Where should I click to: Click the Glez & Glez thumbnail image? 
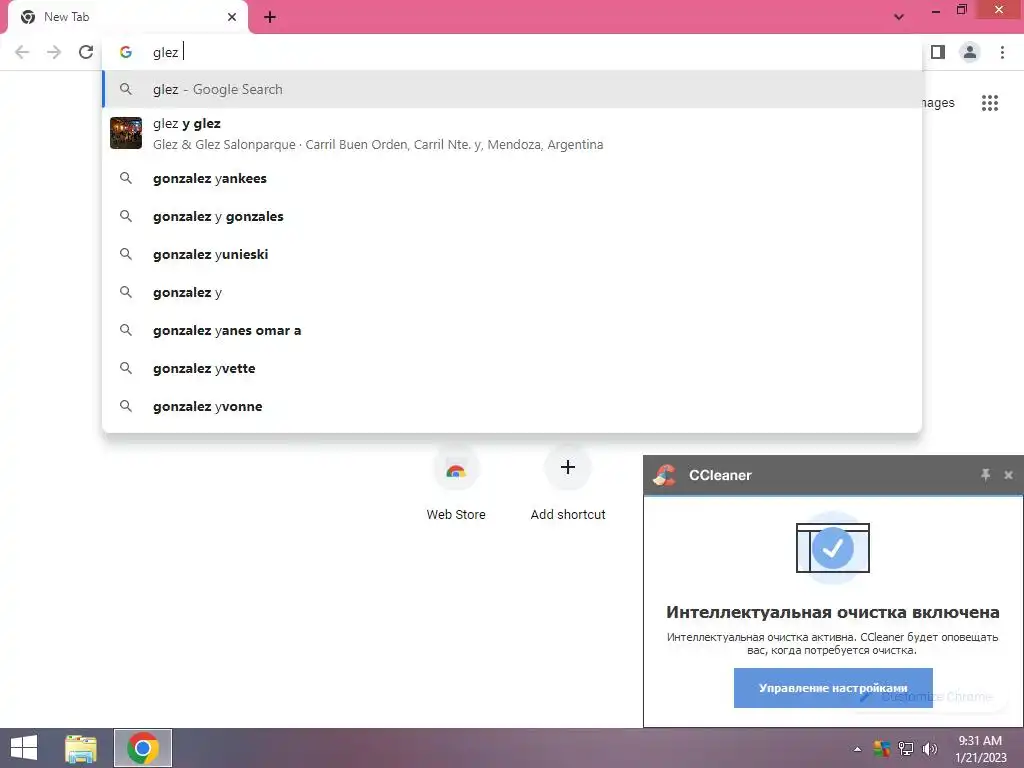point(126,133)
